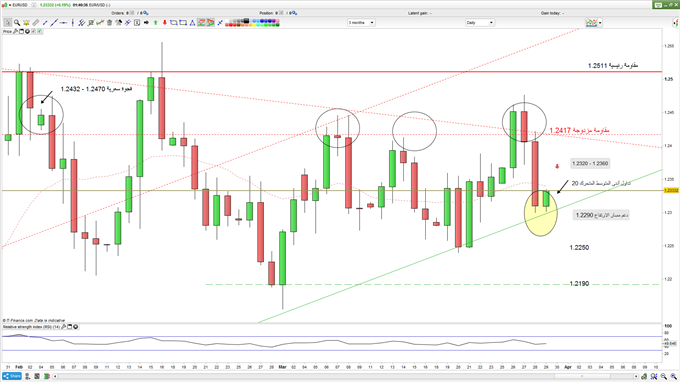Image resolution: width=680 pixels, height=382 pixels.
Task: Click the scrollbar left arrow
Action: click(x=55, y=376)
